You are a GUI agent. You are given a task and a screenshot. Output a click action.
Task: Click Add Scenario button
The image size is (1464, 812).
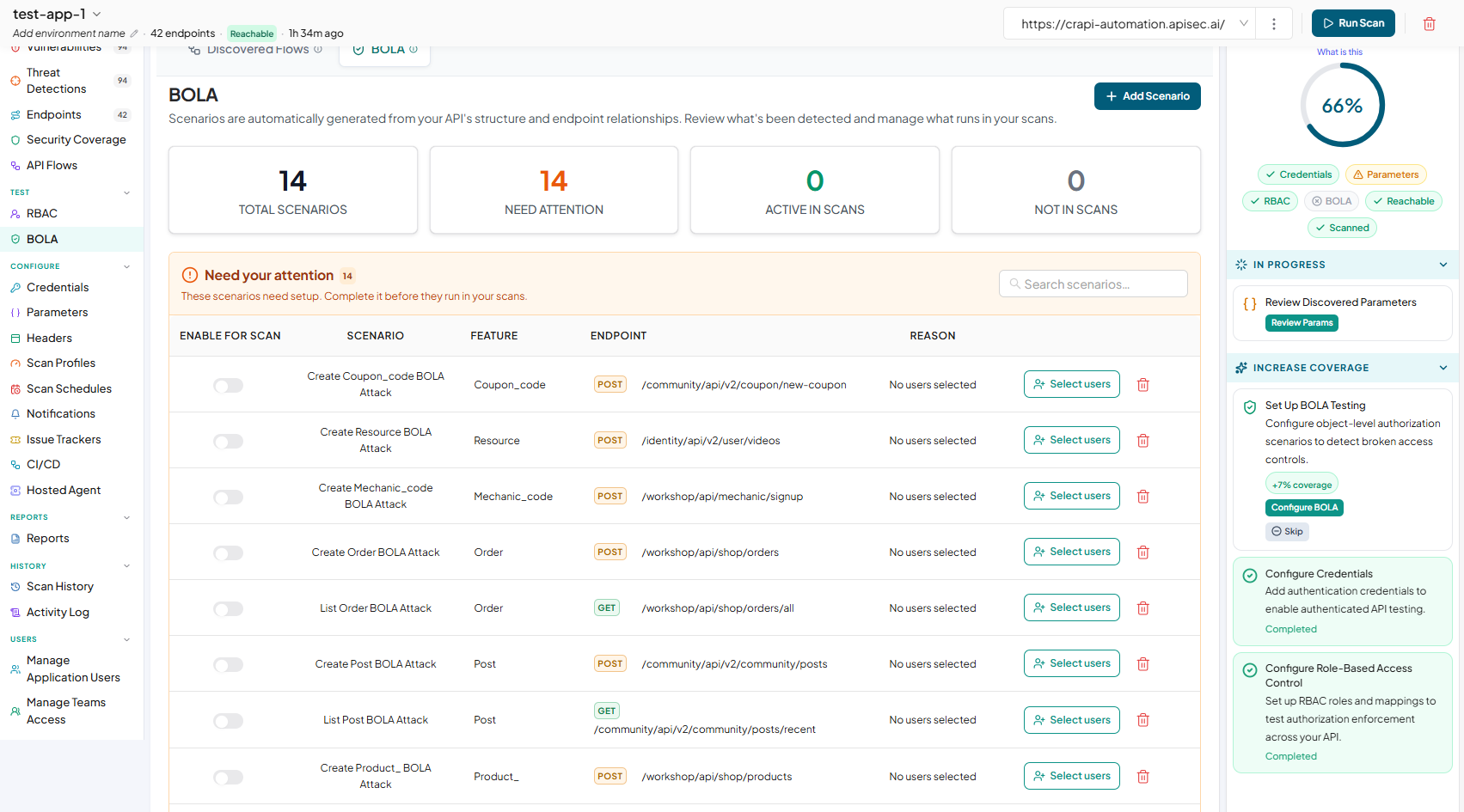(x=1147, y=96)
